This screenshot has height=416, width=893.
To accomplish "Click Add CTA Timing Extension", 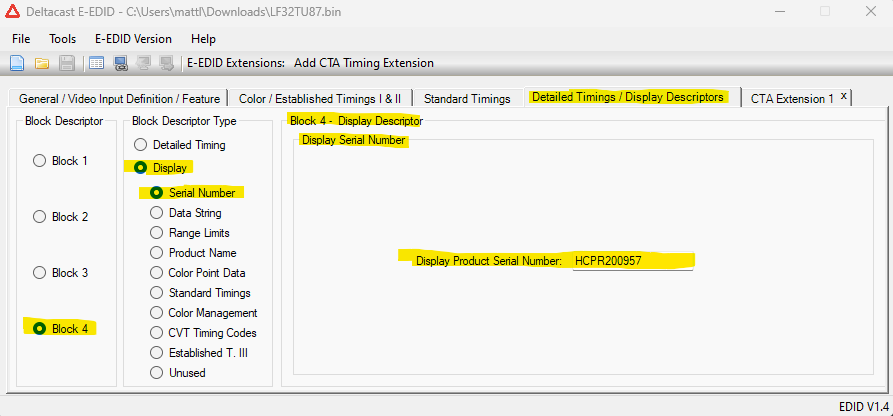I will (x=364, y=63).
